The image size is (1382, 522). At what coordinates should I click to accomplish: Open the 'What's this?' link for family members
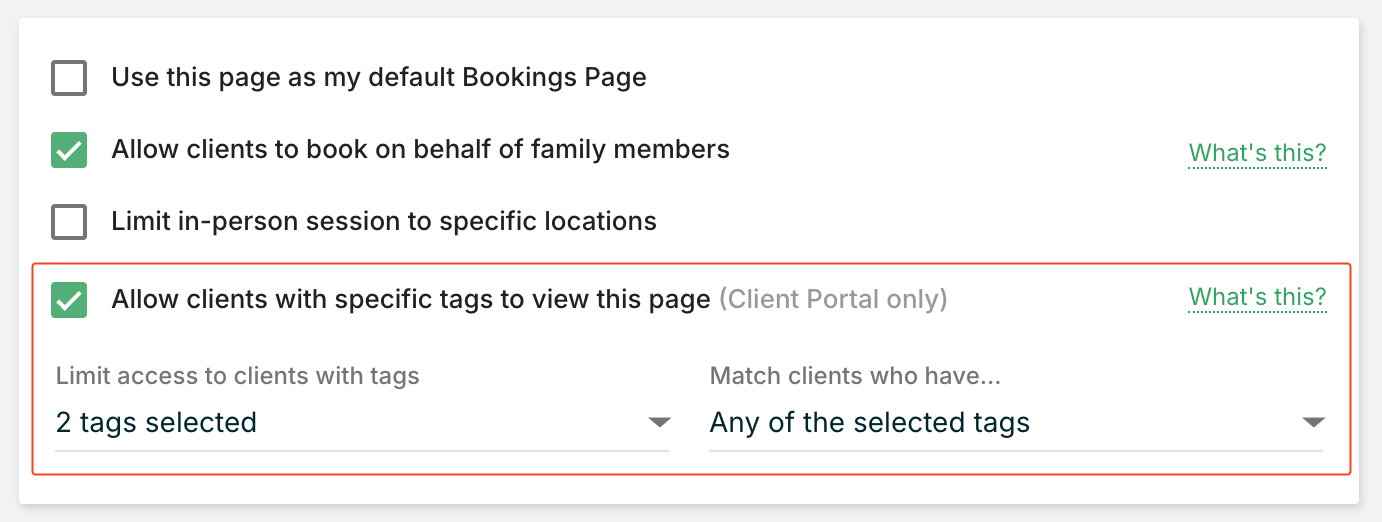point(1257,153)
